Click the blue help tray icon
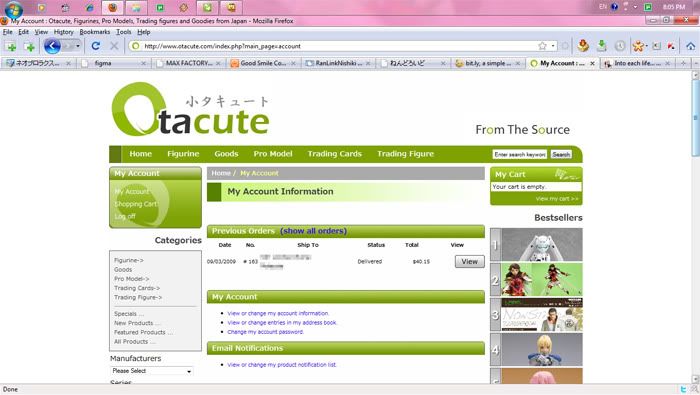700x395 pixels. click(x=615, y=7)
